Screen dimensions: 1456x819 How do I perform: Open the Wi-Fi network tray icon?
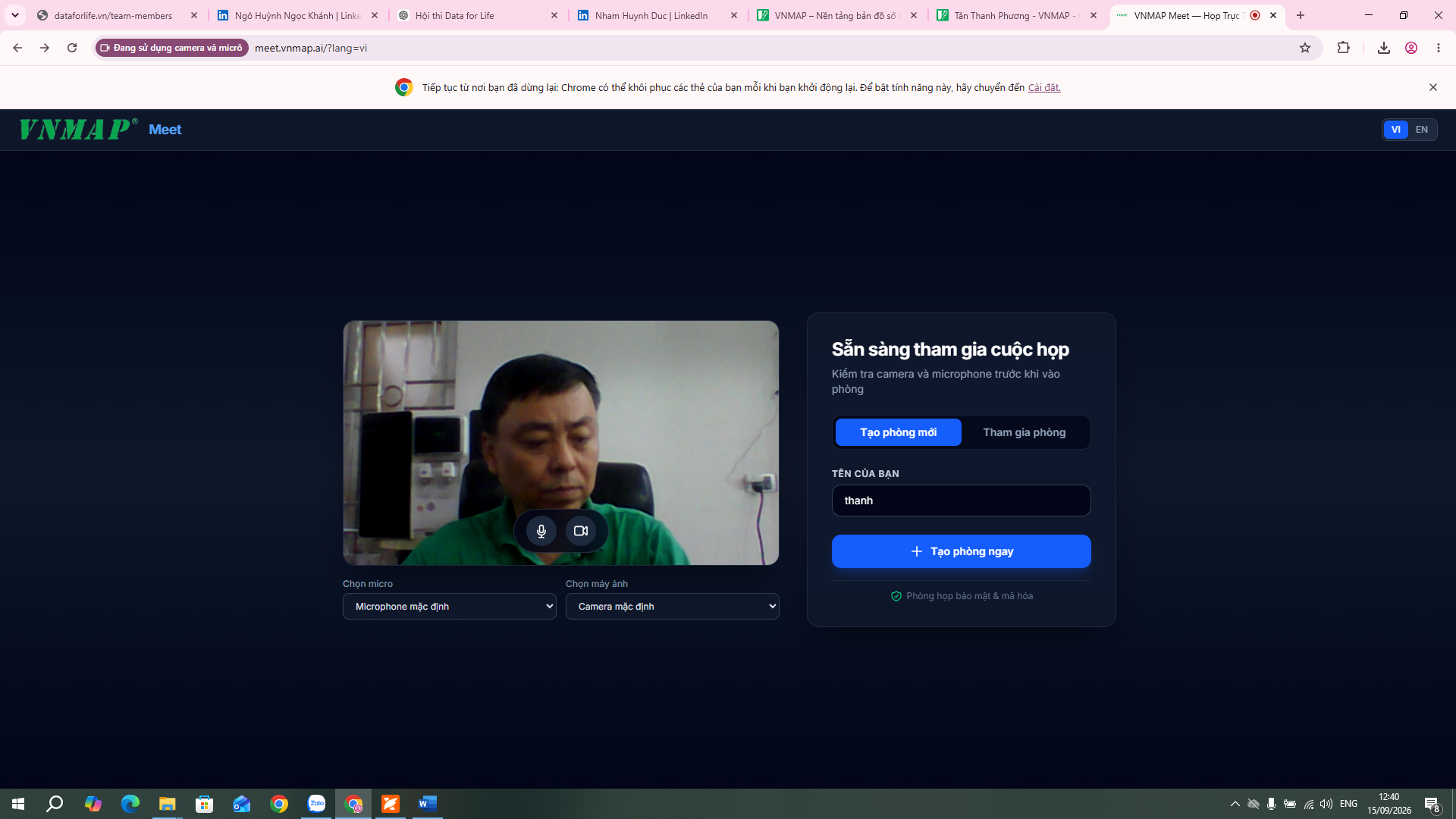point(1308,804)
